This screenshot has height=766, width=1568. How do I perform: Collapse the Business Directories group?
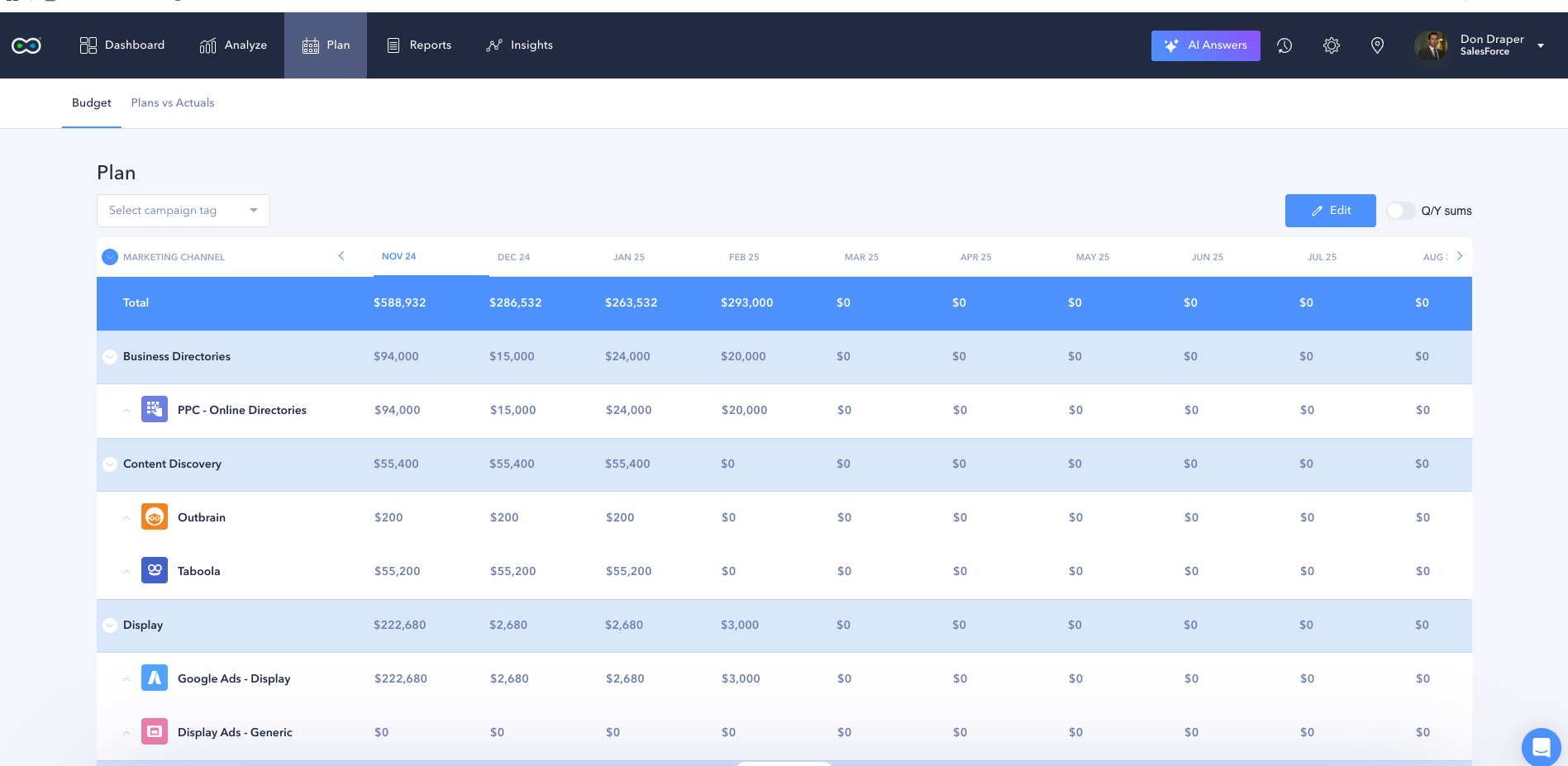109,357
